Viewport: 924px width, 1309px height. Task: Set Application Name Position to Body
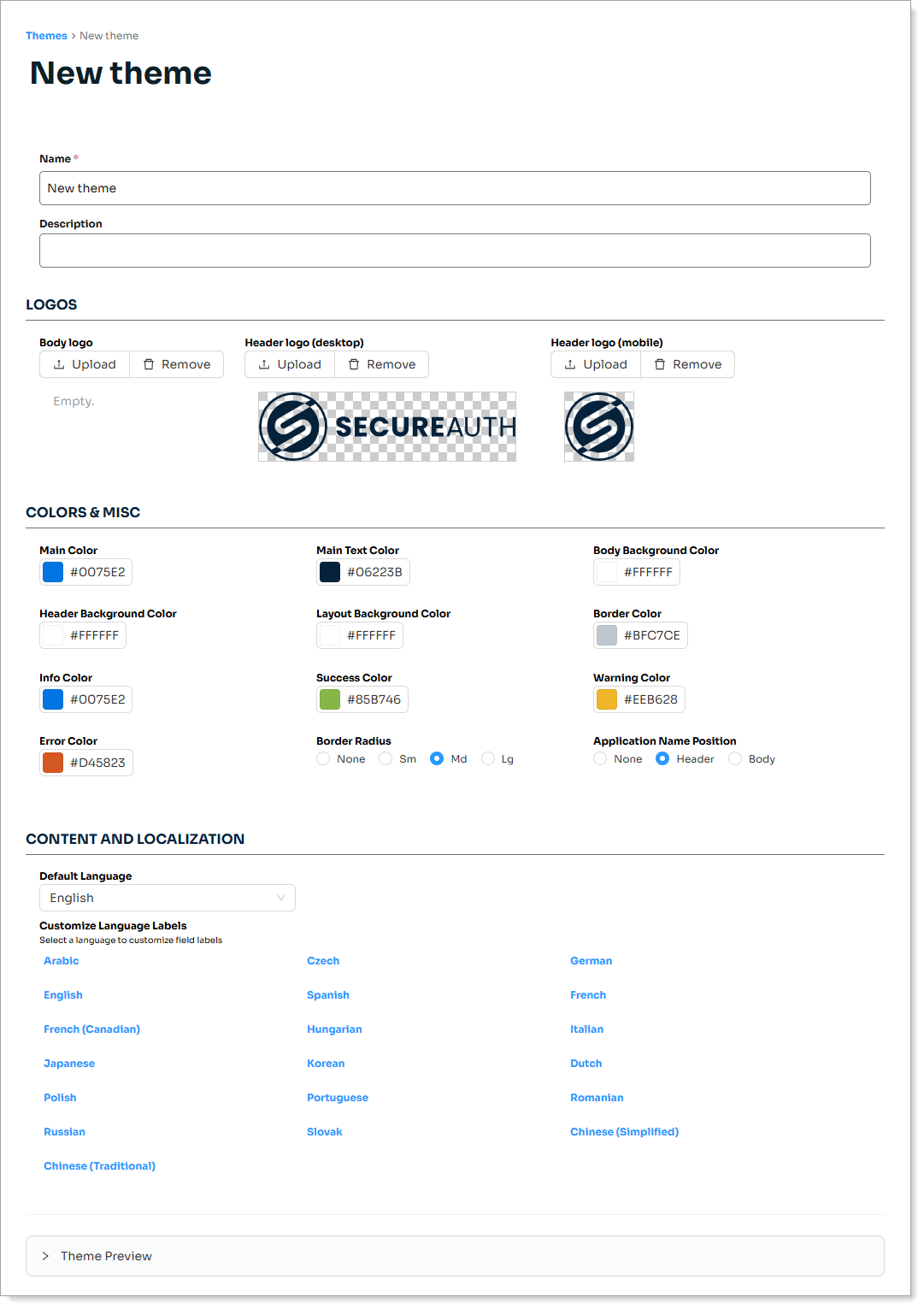coord(735,758)
